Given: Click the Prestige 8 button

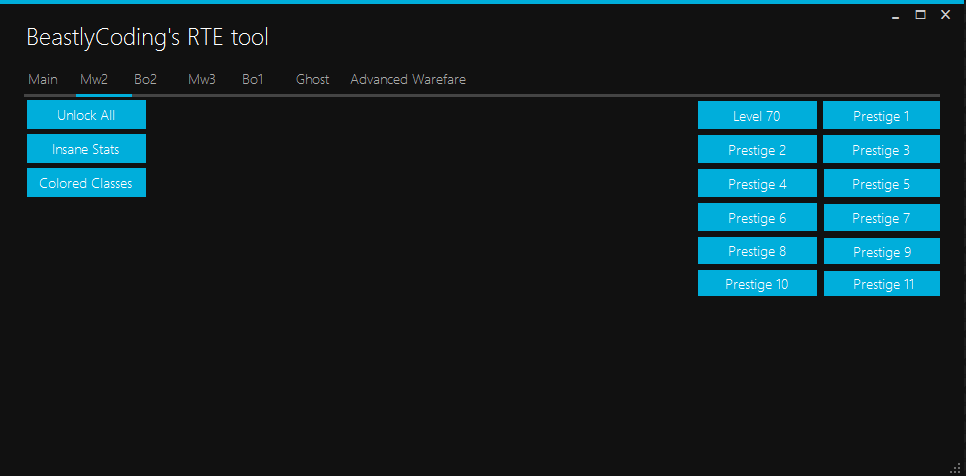Looking at the screenshot, I should point(757,251).
